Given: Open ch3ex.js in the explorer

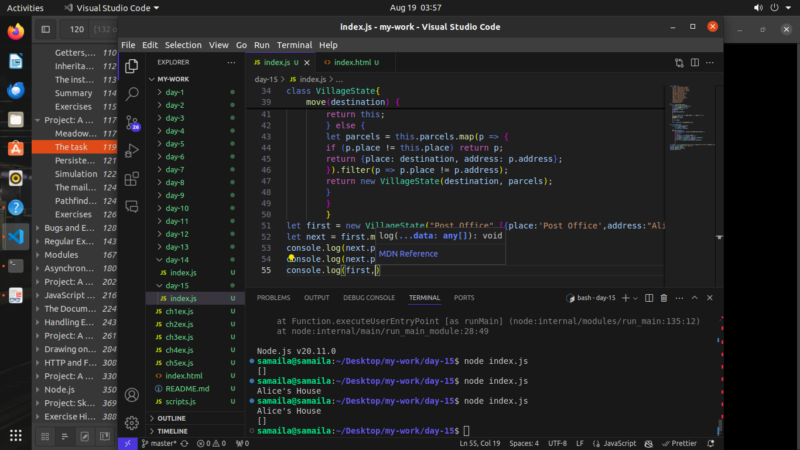Looking at the screenshot, I should [179, 337].
